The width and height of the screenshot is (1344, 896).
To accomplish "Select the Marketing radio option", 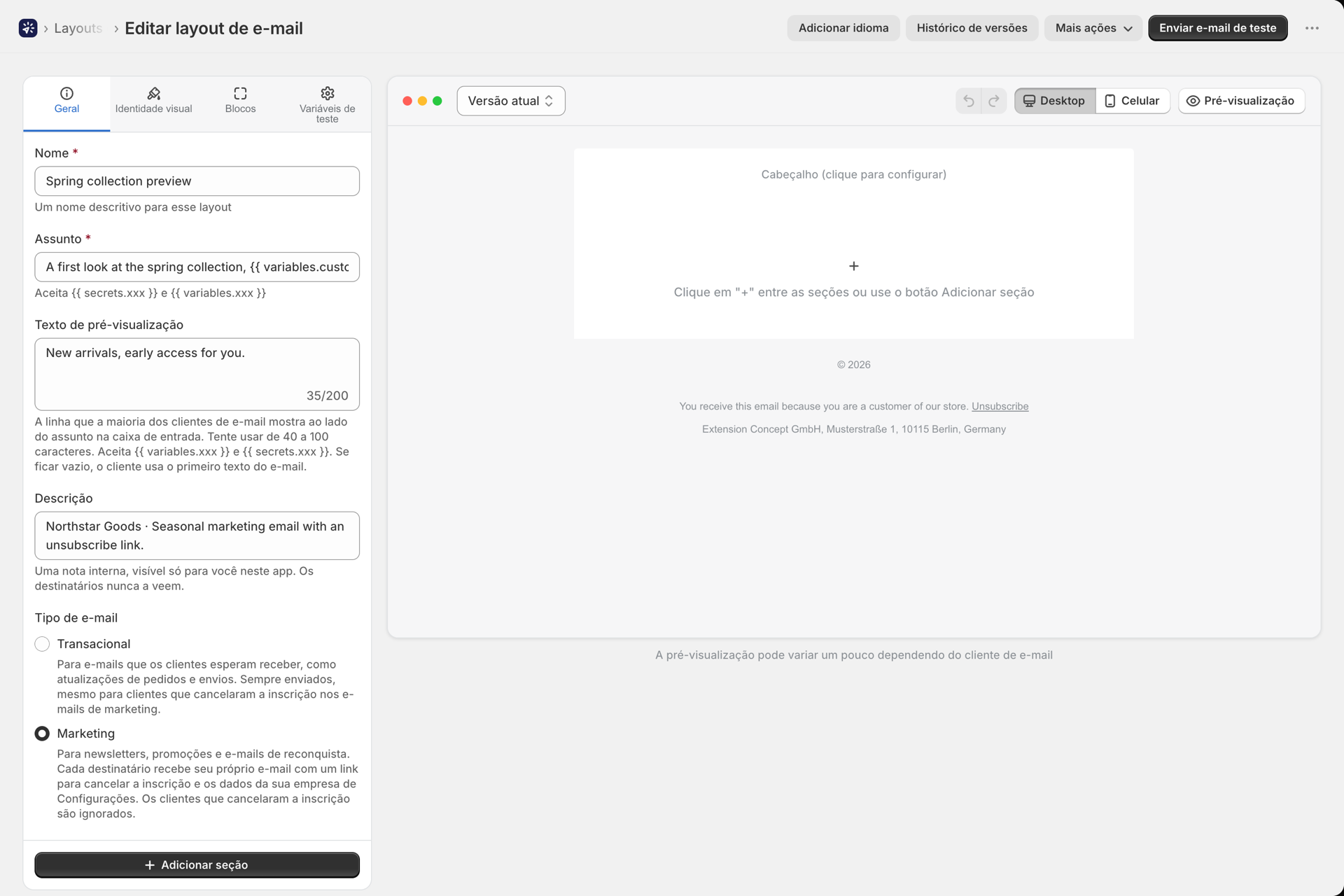I will point(42,734).
